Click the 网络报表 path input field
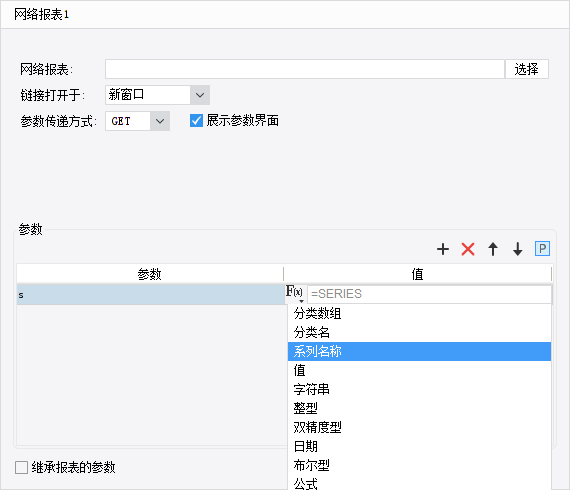Viewport: 570px width, 490px height. coord(305,69)
